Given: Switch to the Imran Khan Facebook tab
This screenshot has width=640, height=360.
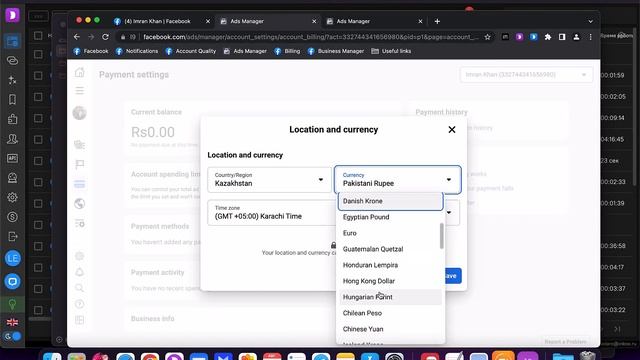Looking at the screenshot, I should pyautogui.click(x=157, y=21).
